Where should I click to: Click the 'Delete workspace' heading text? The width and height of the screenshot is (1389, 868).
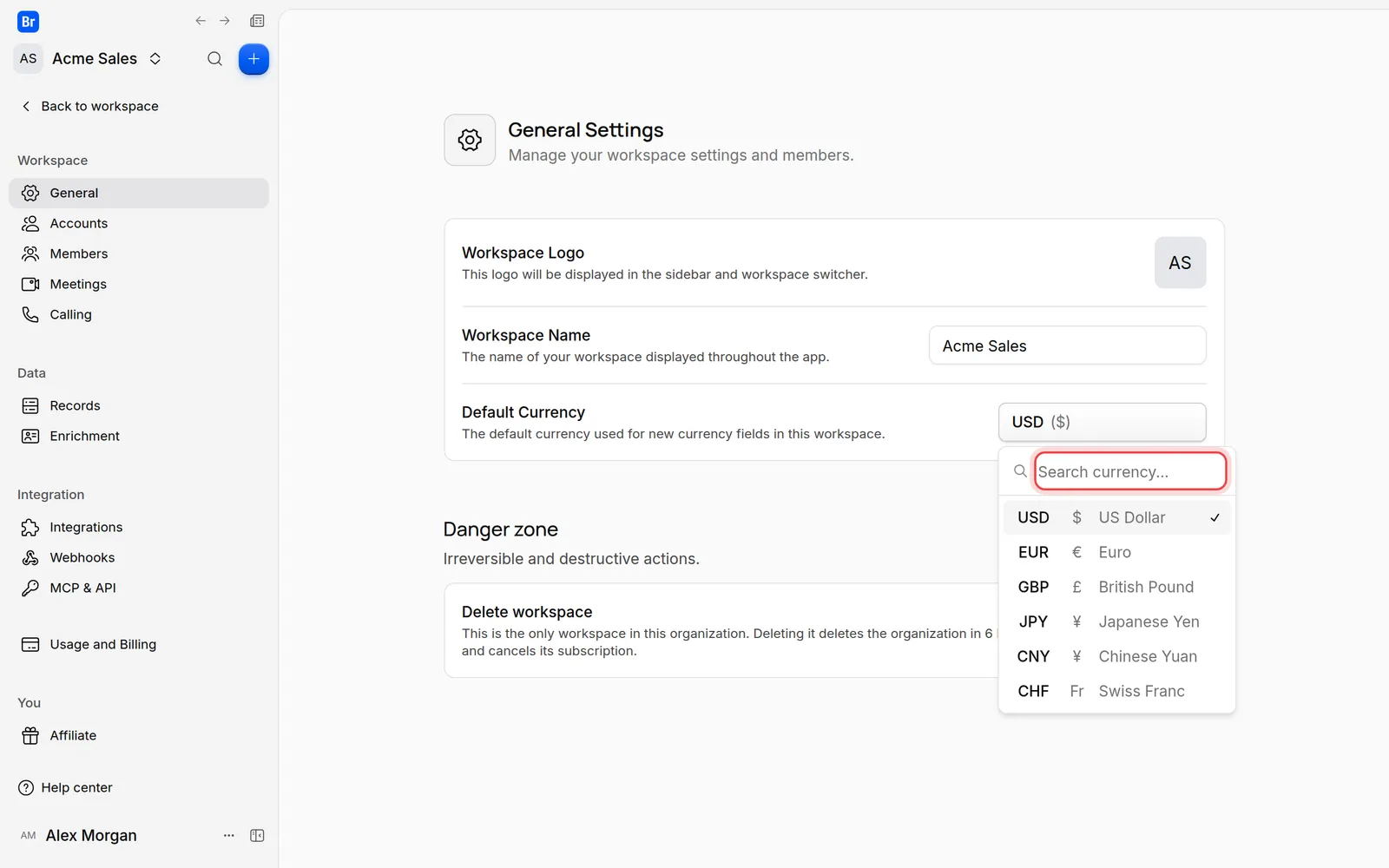click(527, 612)
